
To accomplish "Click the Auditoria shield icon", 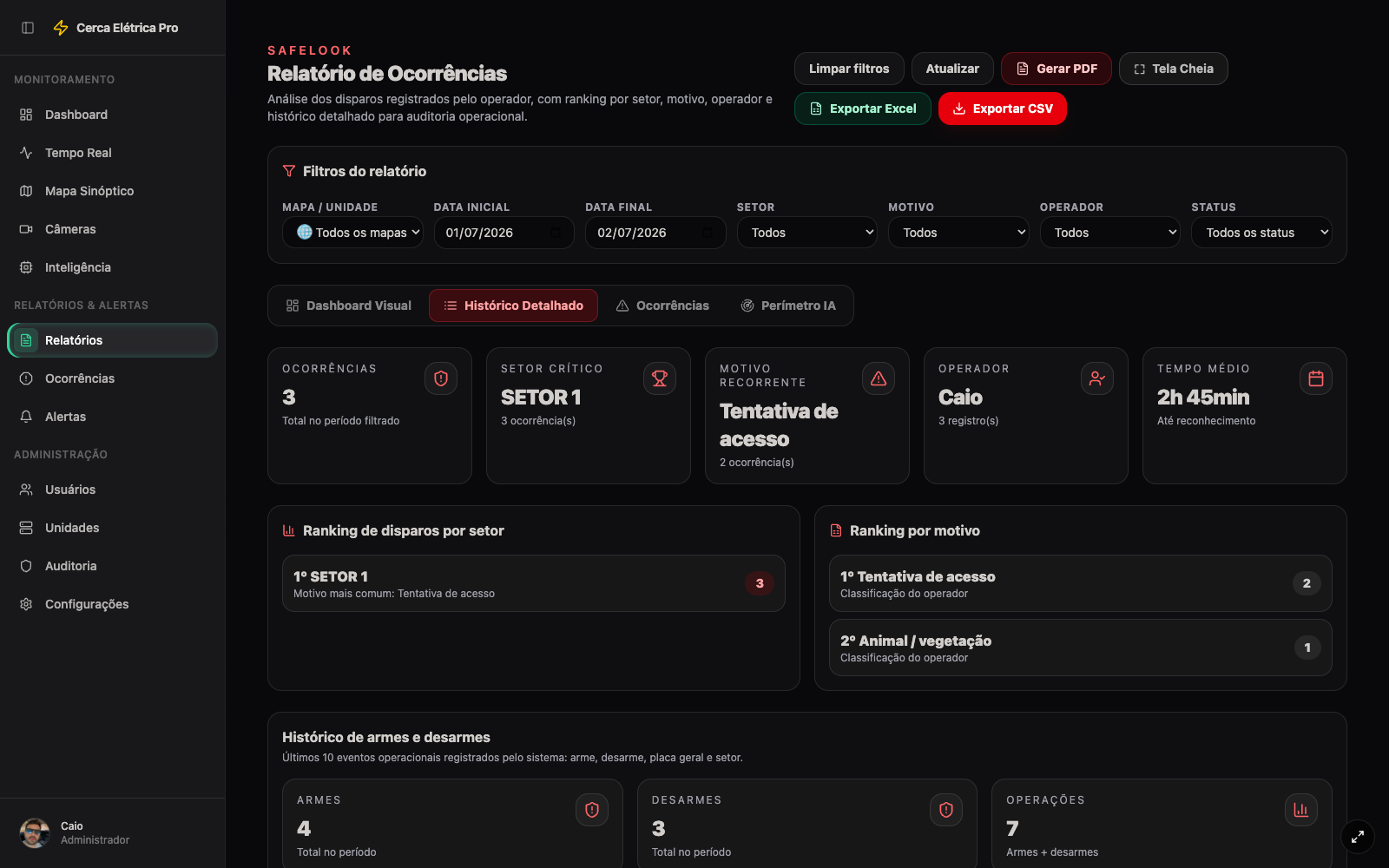I will coord(26,566).
